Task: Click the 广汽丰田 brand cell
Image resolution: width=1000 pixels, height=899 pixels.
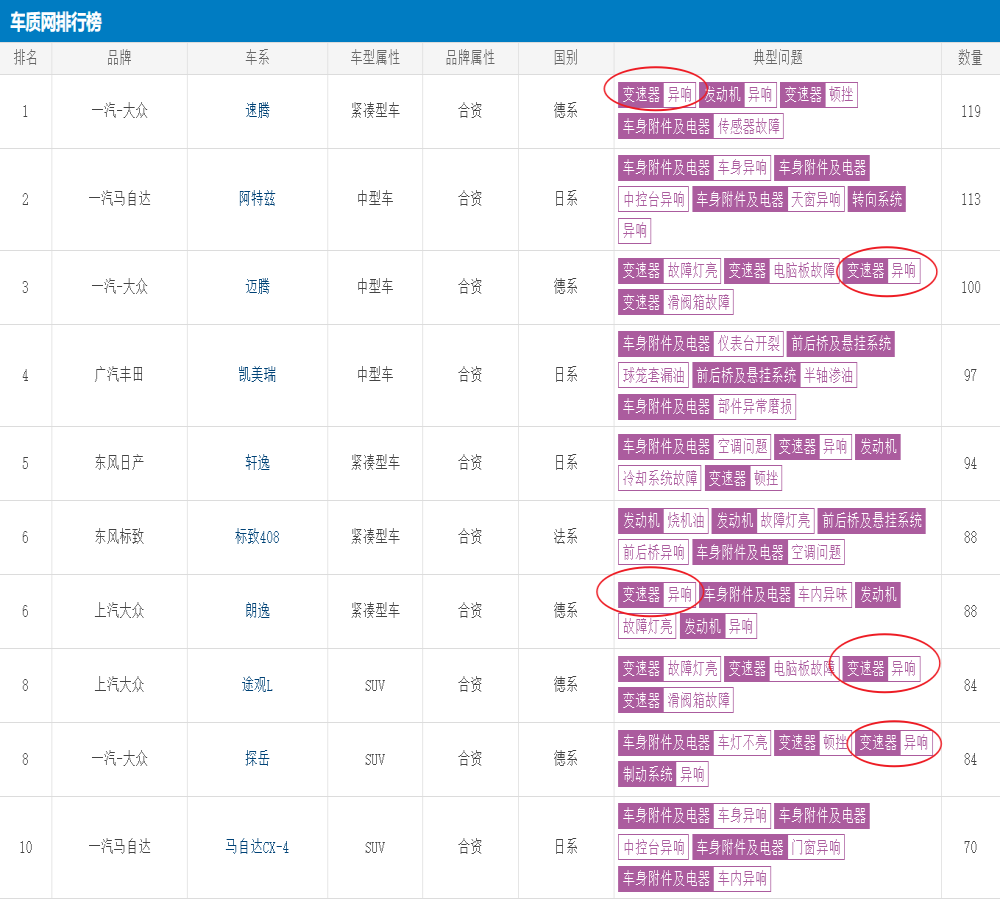Action: point(119,375)
